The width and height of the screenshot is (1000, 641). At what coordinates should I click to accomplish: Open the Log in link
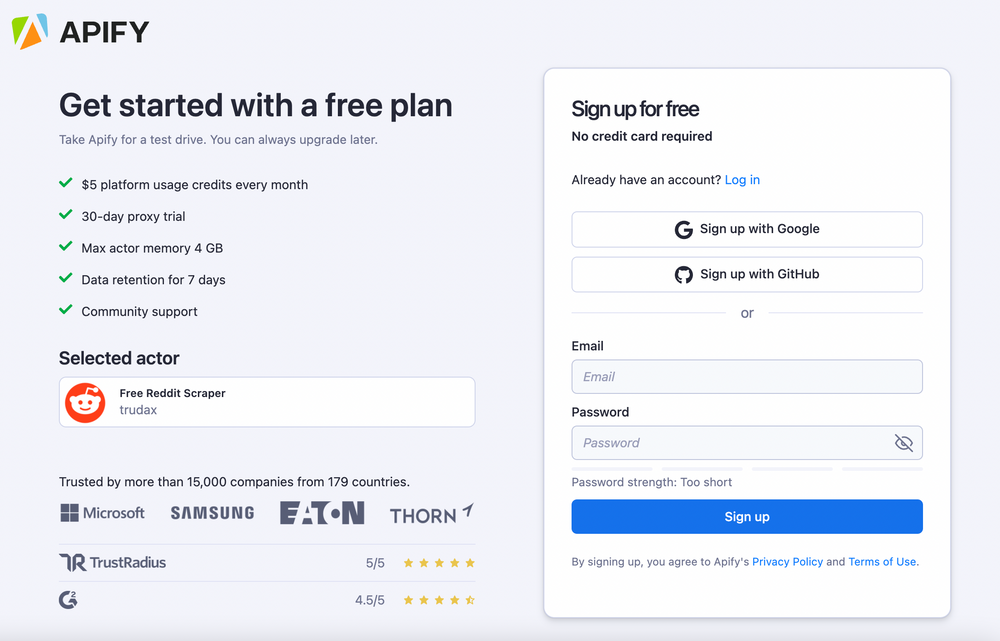[742, 180]
